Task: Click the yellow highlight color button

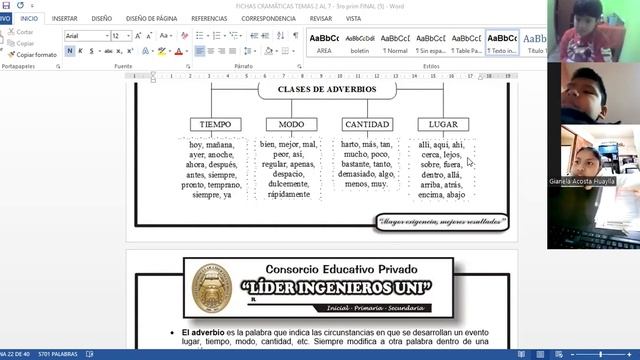Action: coord(162,51)
